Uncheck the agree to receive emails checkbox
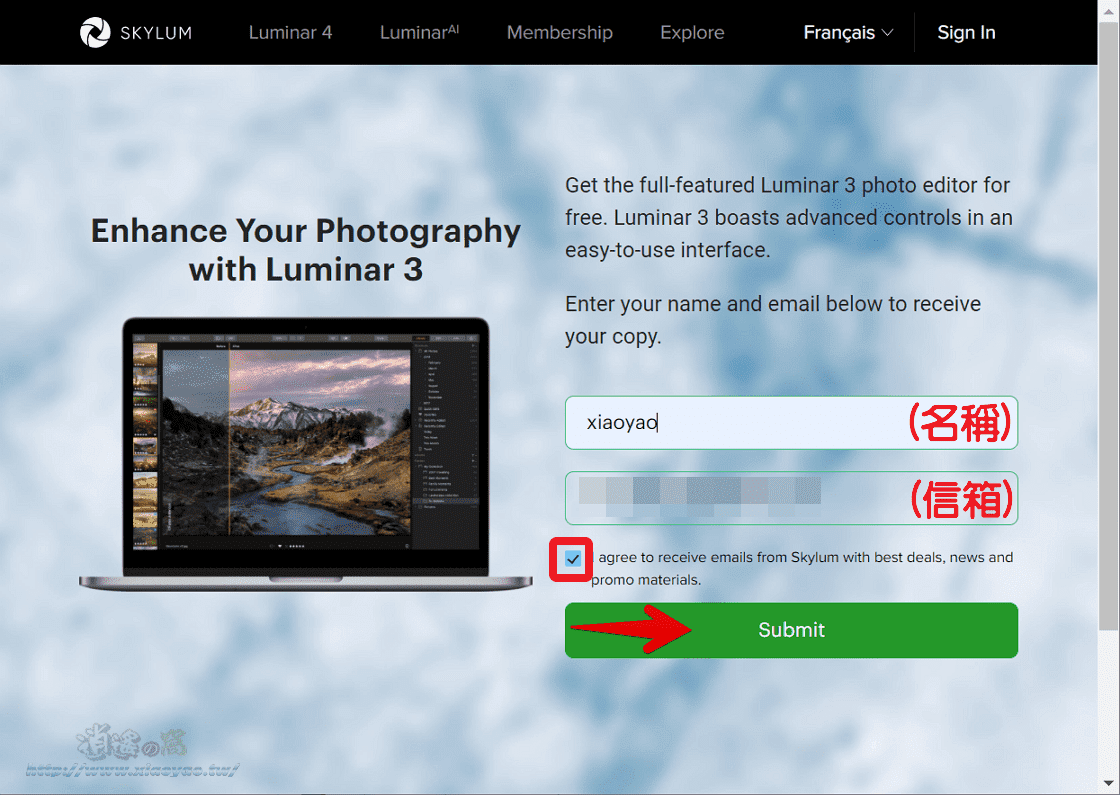 tap(572, 559)
